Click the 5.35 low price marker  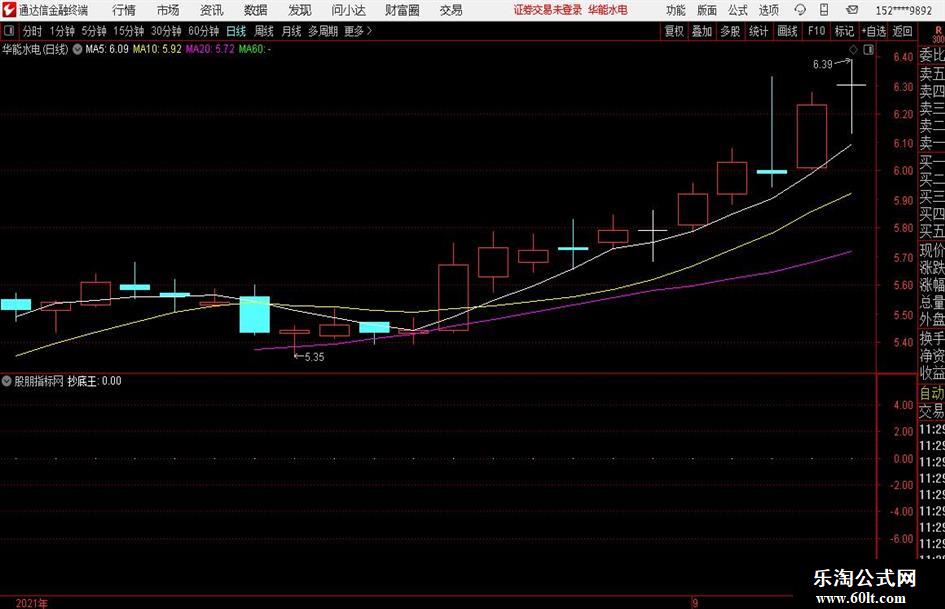tap(309, 357)
